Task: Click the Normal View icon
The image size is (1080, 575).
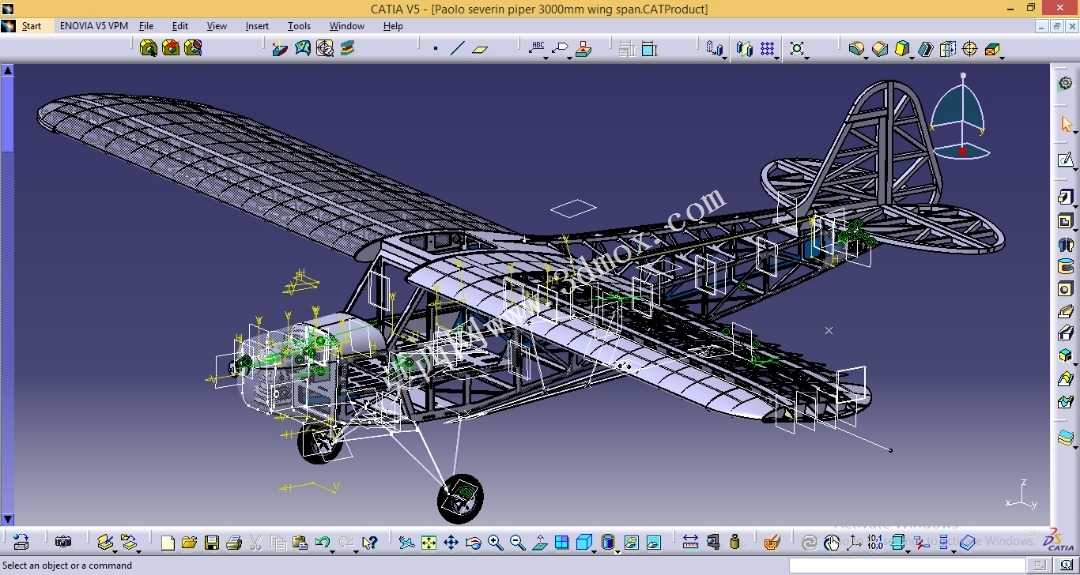Action: [x=539, y=543]
